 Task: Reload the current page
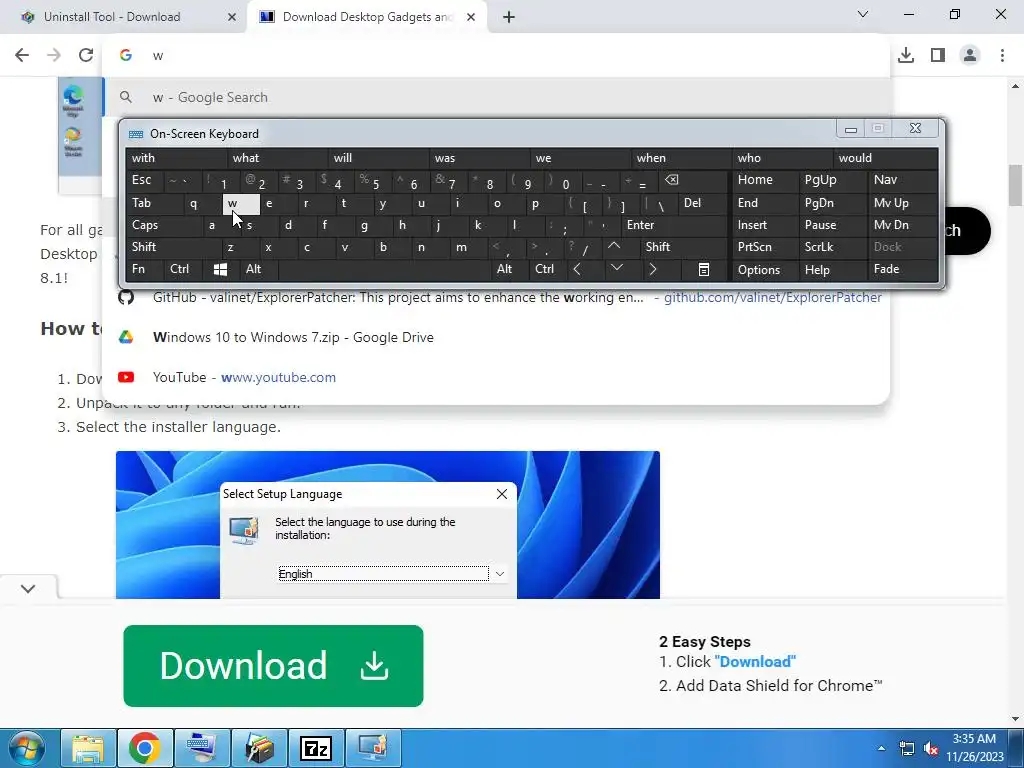(x=86, y=55)
